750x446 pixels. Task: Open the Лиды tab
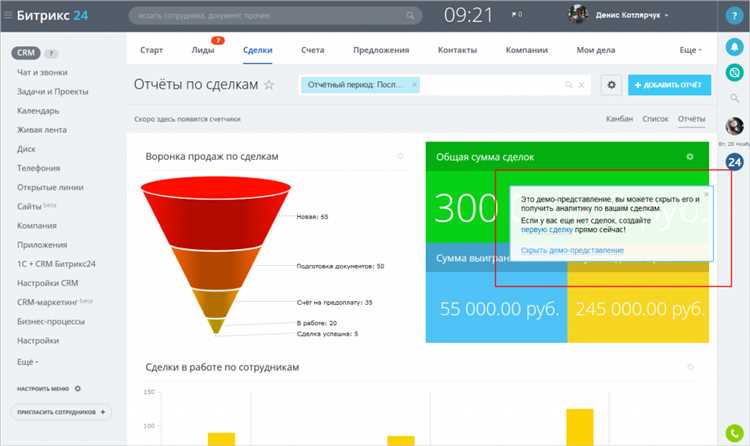point(203,50)
